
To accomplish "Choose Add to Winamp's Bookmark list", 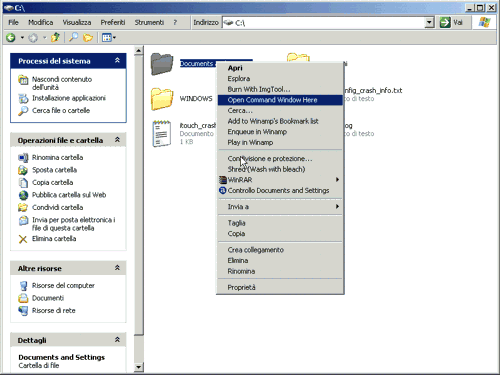I will (280, 121).
